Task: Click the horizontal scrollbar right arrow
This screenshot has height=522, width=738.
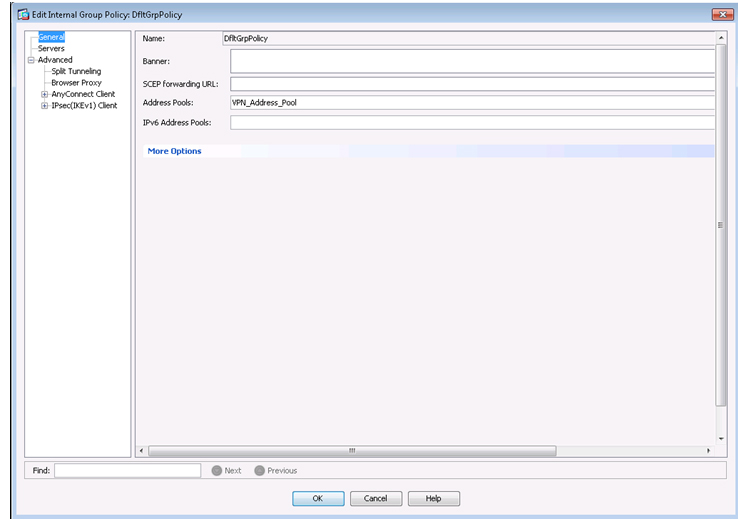Action: click(x=708, y=451)
